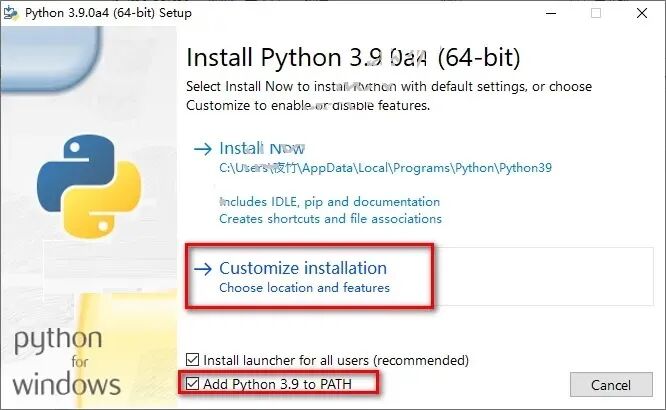Click 'Includes IDLE, pip and documentation' text
The height and width of the screenshot is (410, 666).
329,202
